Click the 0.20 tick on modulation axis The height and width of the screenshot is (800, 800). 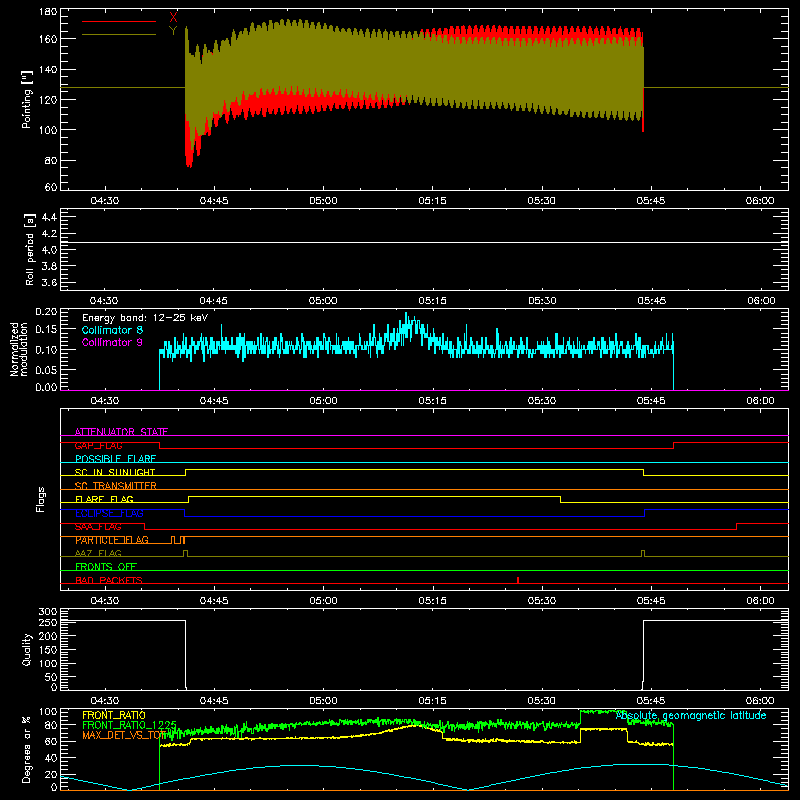click(x=46, y=312)
